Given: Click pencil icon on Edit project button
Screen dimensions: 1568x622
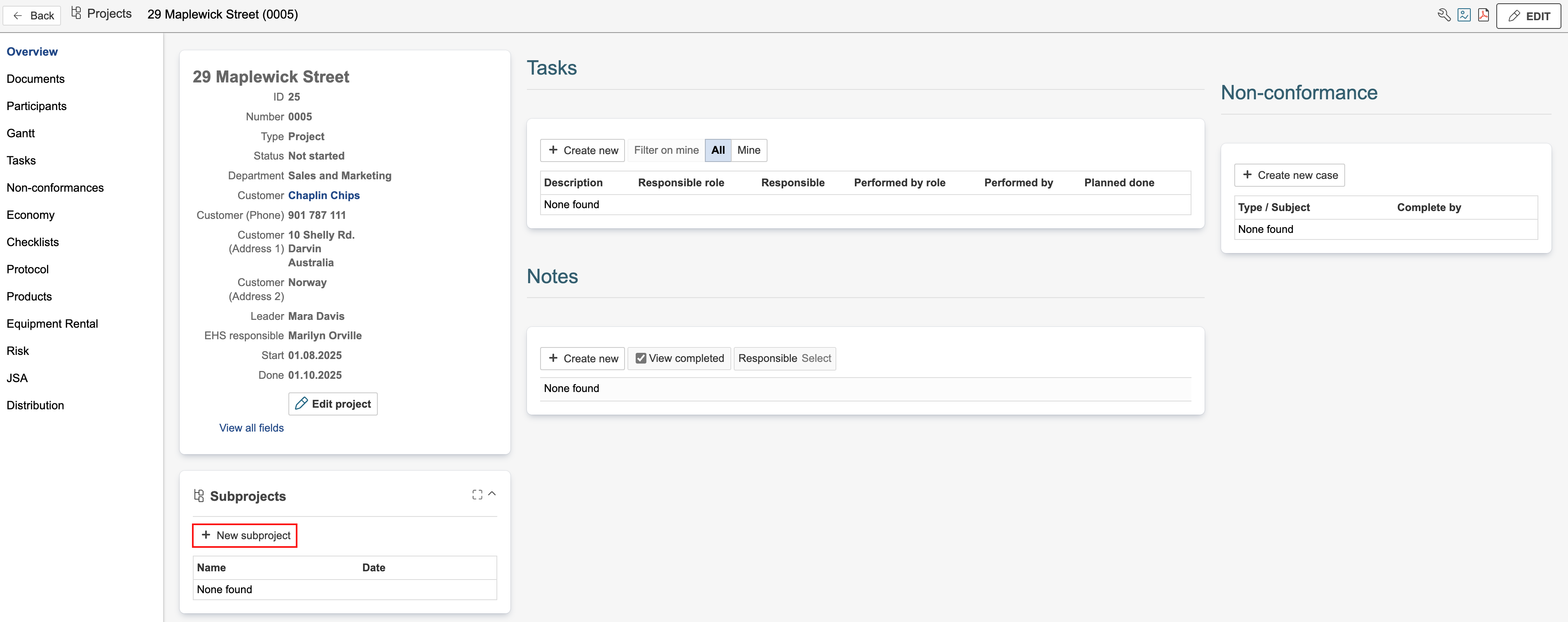Looking at the screenshot, I should point(301,404).
